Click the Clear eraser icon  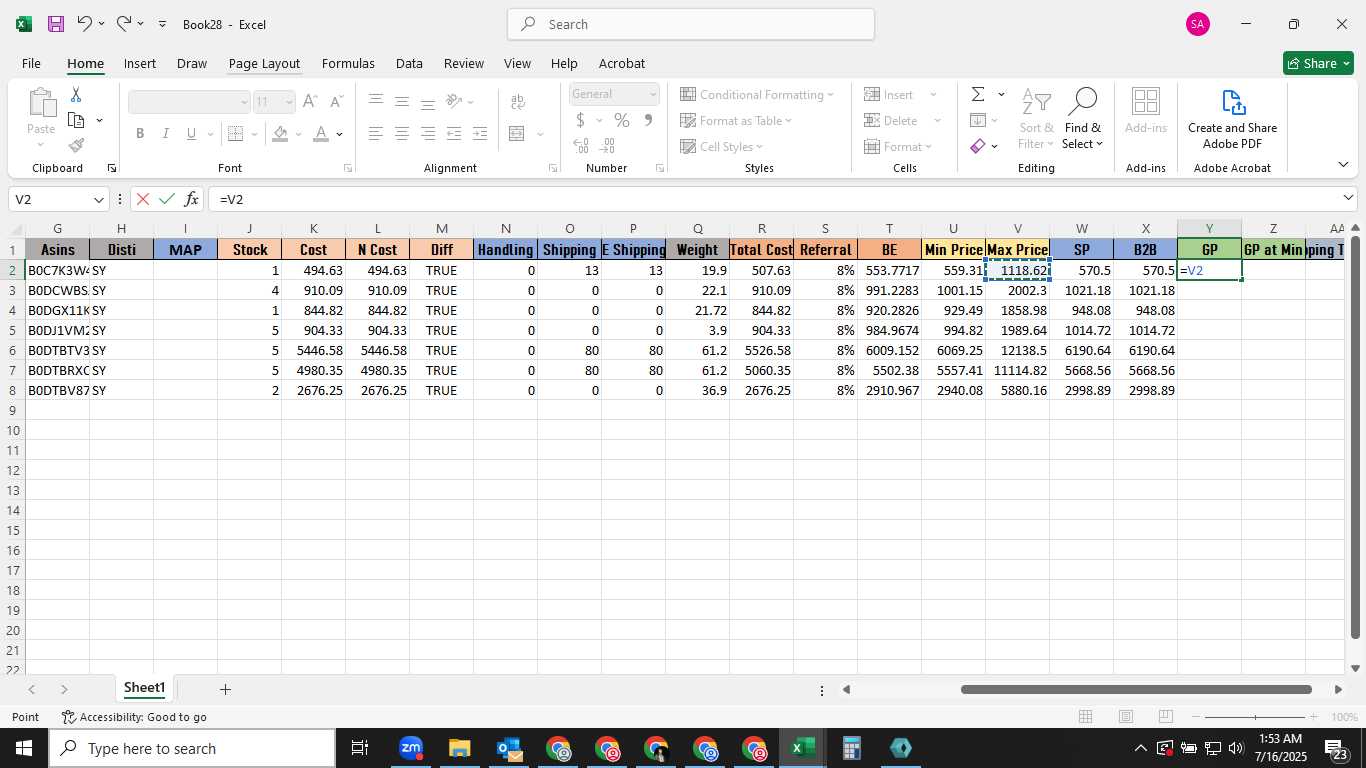(x=978, y=146)
